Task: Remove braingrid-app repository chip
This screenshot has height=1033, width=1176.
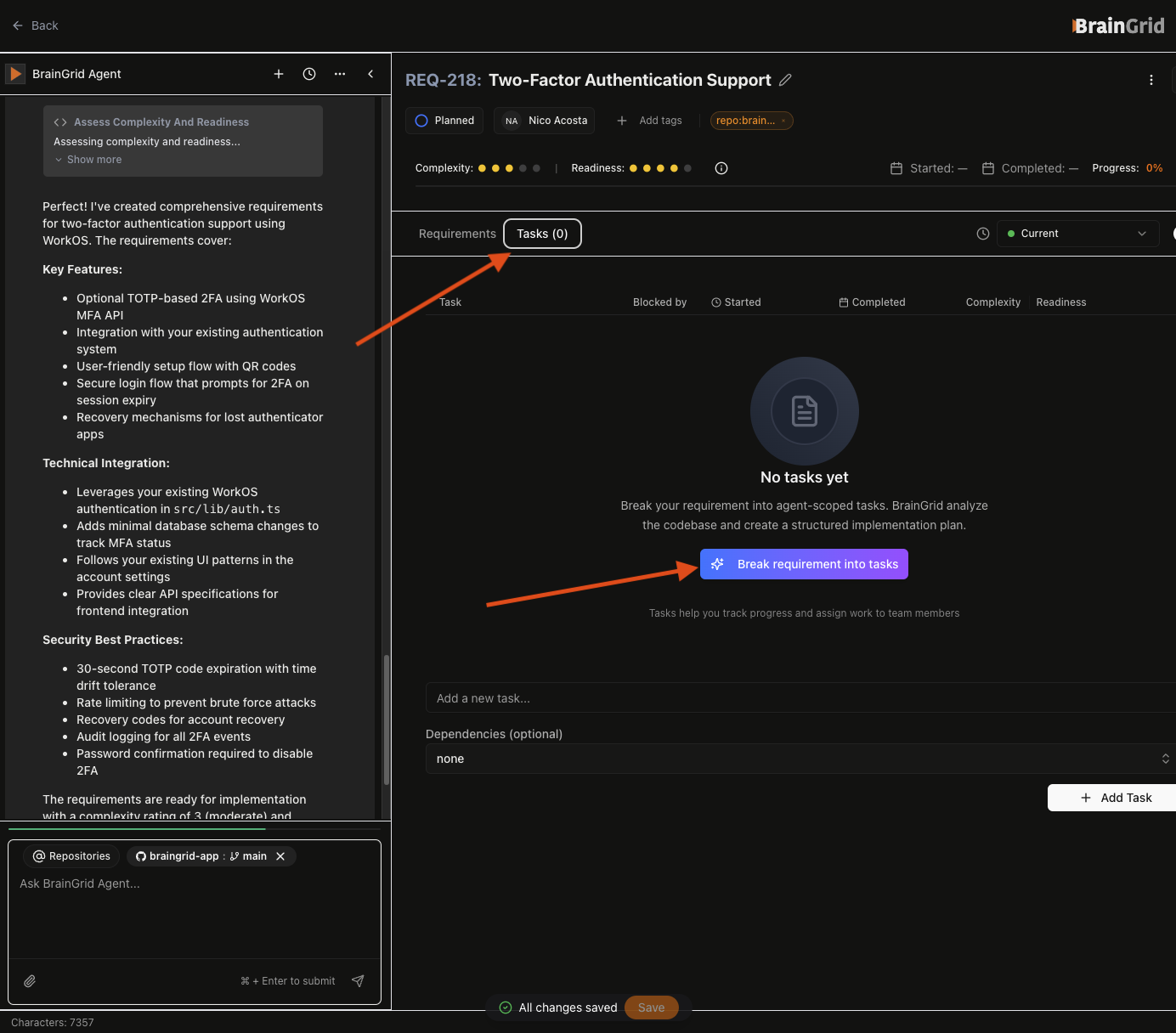Action: tap(280, 856)
